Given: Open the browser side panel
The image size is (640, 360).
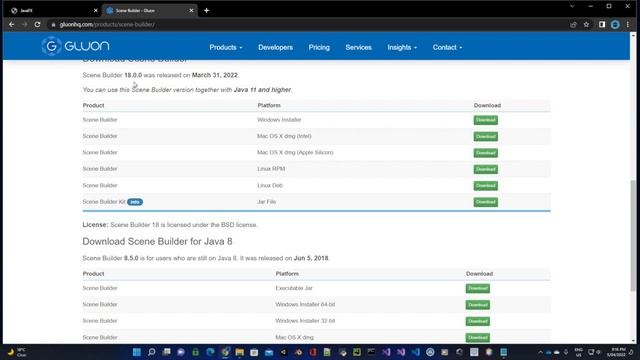Looking at the screenshot, I should pyautogui.click(x=602, y=24).
